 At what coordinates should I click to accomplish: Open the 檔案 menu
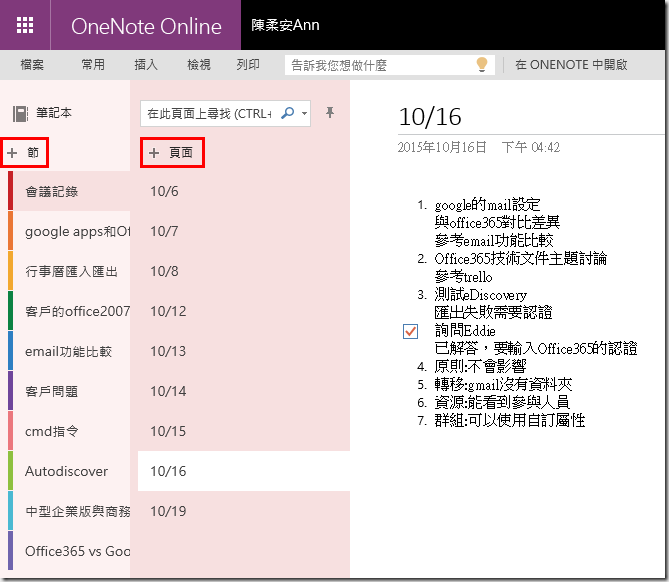(32, 65)
